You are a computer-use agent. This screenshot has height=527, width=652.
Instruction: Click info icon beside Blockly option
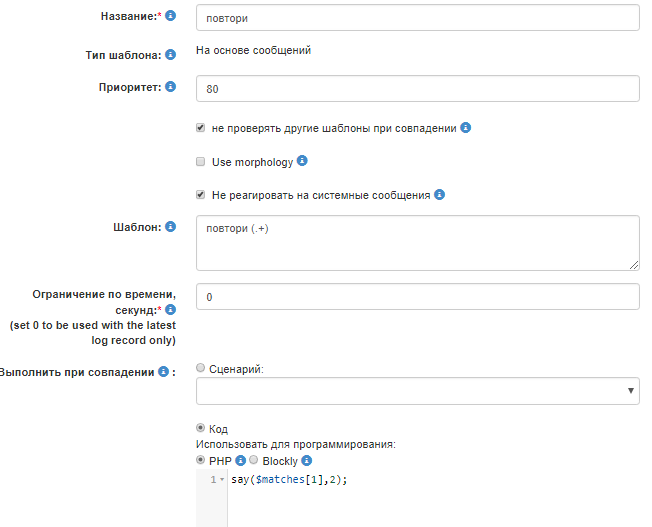coord(307,461)
